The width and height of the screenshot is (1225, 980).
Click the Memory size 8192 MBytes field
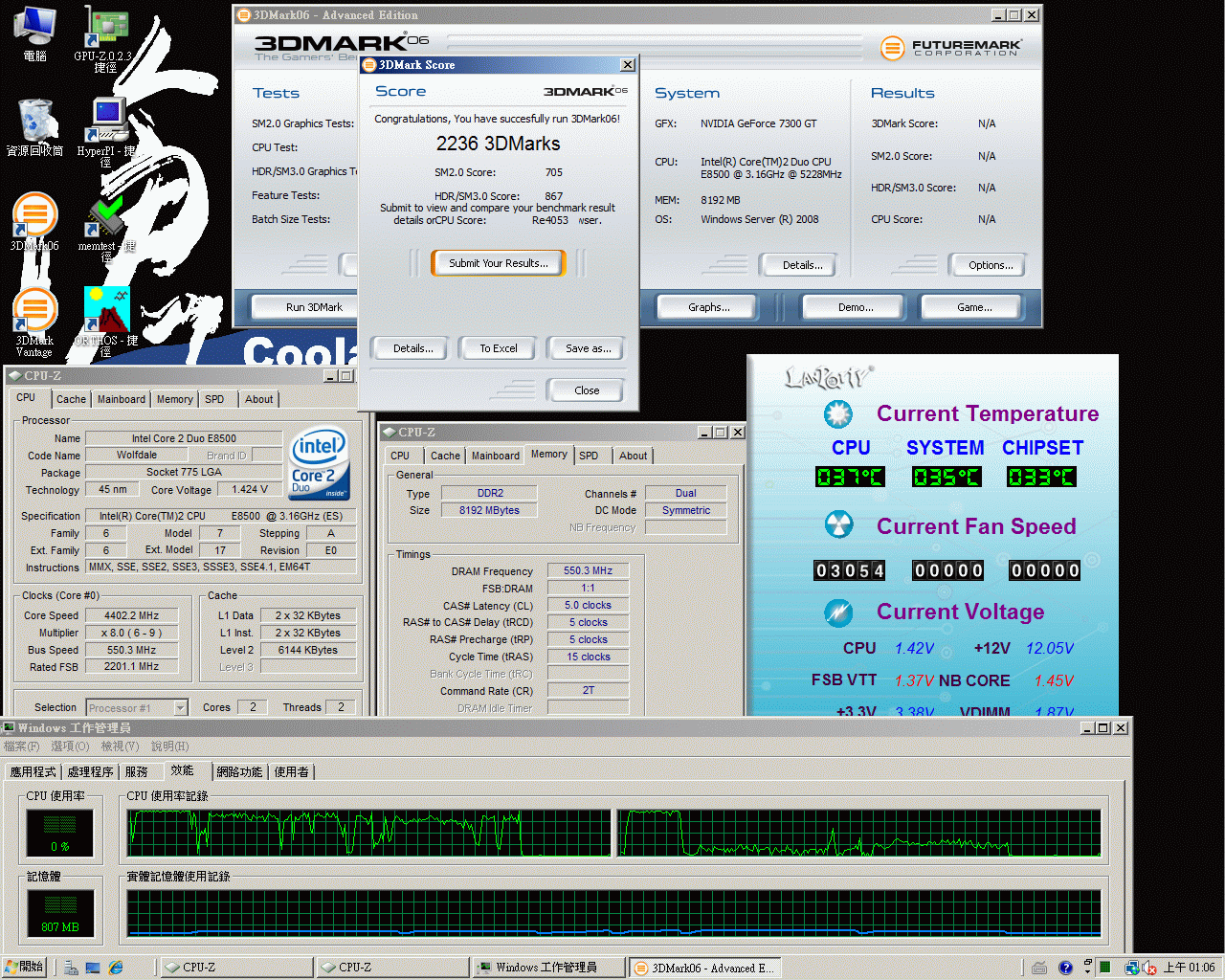point(489,510)
